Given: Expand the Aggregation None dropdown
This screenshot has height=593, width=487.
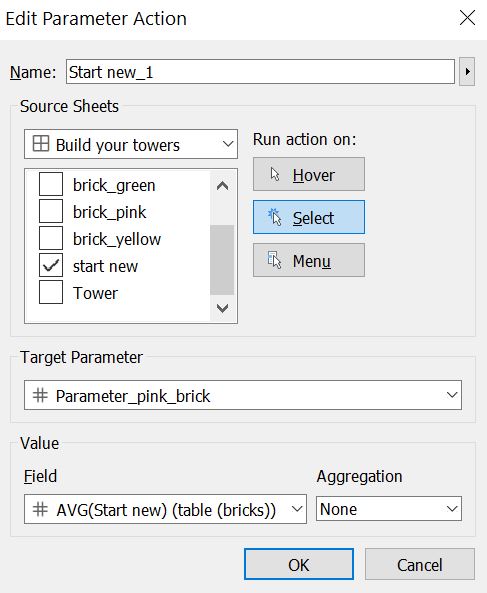Looking at the screenshot, I should 389,509.
